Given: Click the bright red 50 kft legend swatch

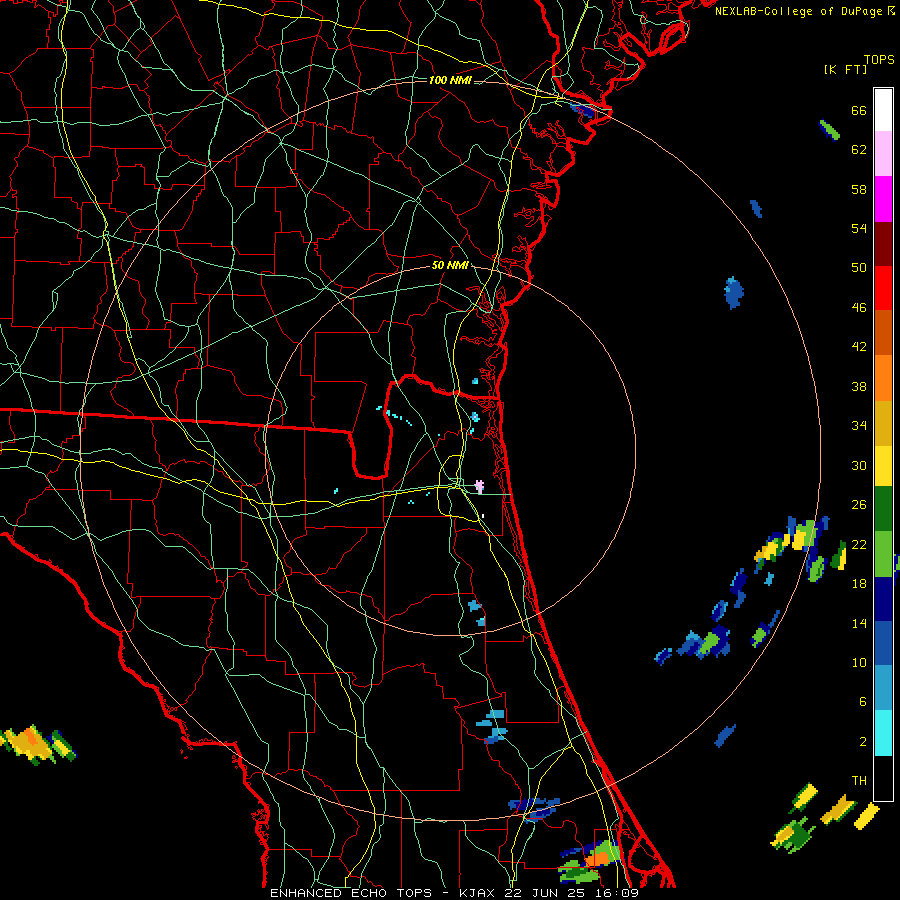Looking at the screenshot, I should click(x=883, y=288).
